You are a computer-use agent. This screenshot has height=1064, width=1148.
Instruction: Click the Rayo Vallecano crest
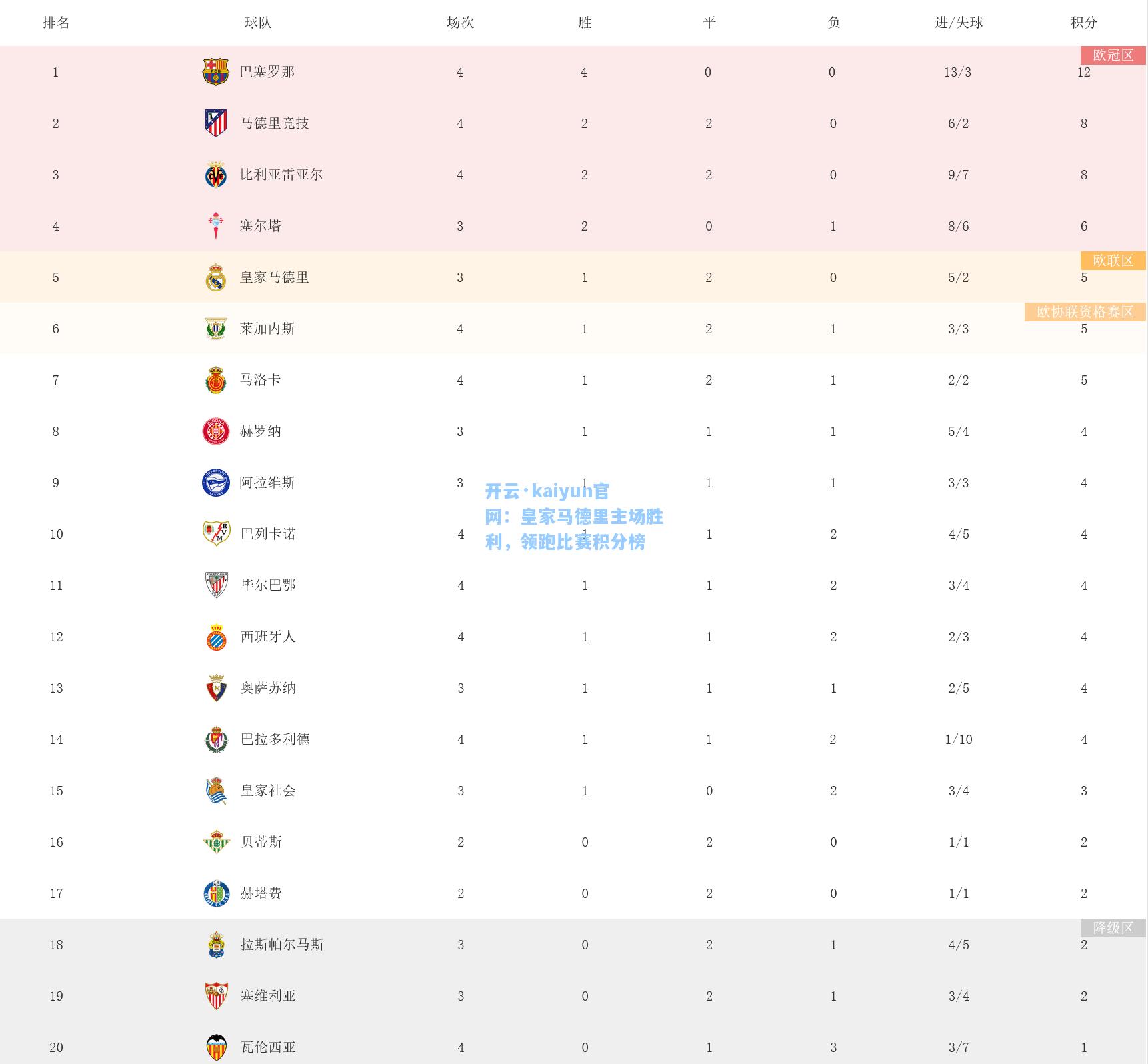point(216,534)
